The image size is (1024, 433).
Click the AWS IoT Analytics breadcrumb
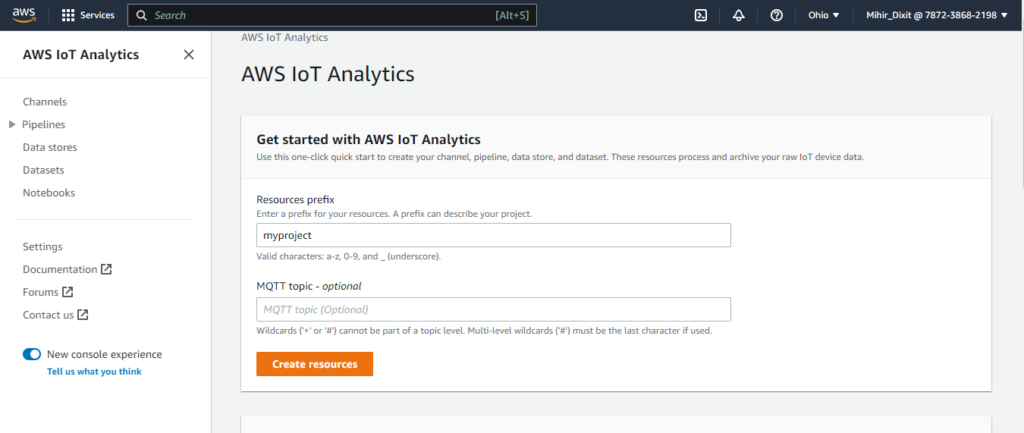click(285, 38)
